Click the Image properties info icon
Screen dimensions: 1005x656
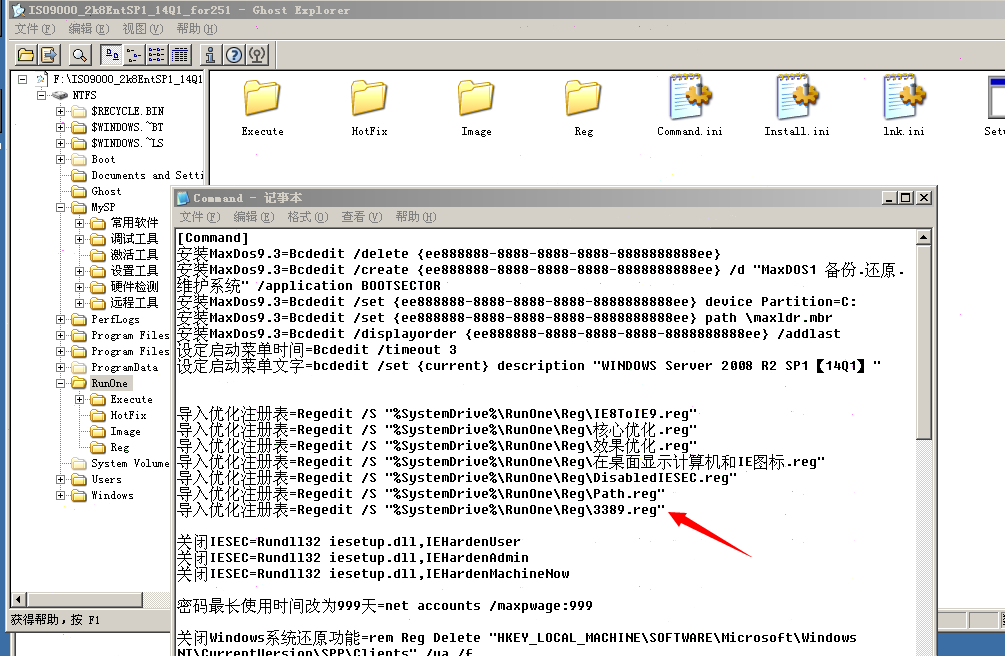point(210,54)
